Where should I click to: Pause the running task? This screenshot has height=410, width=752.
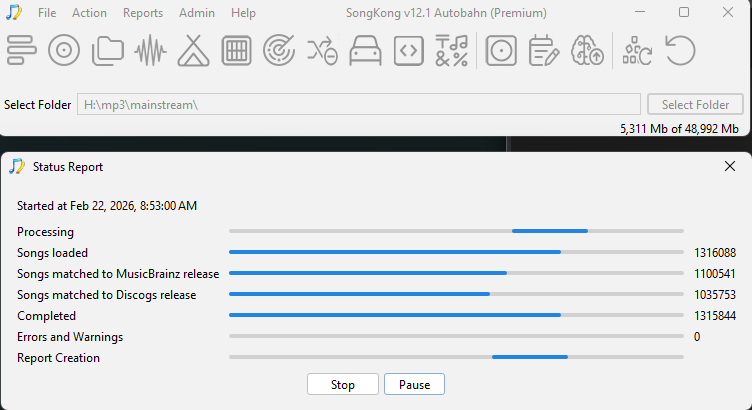pyautogui.click(x=414, y=384)
